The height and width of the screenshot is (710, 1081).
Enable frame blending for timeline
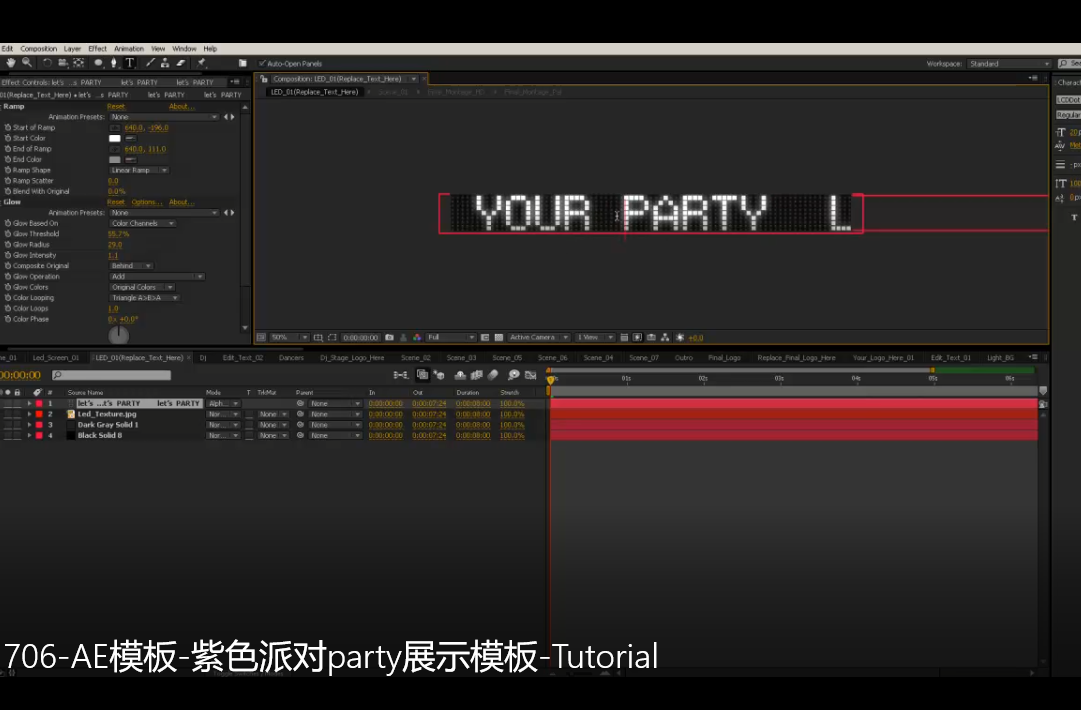point(476,375)
